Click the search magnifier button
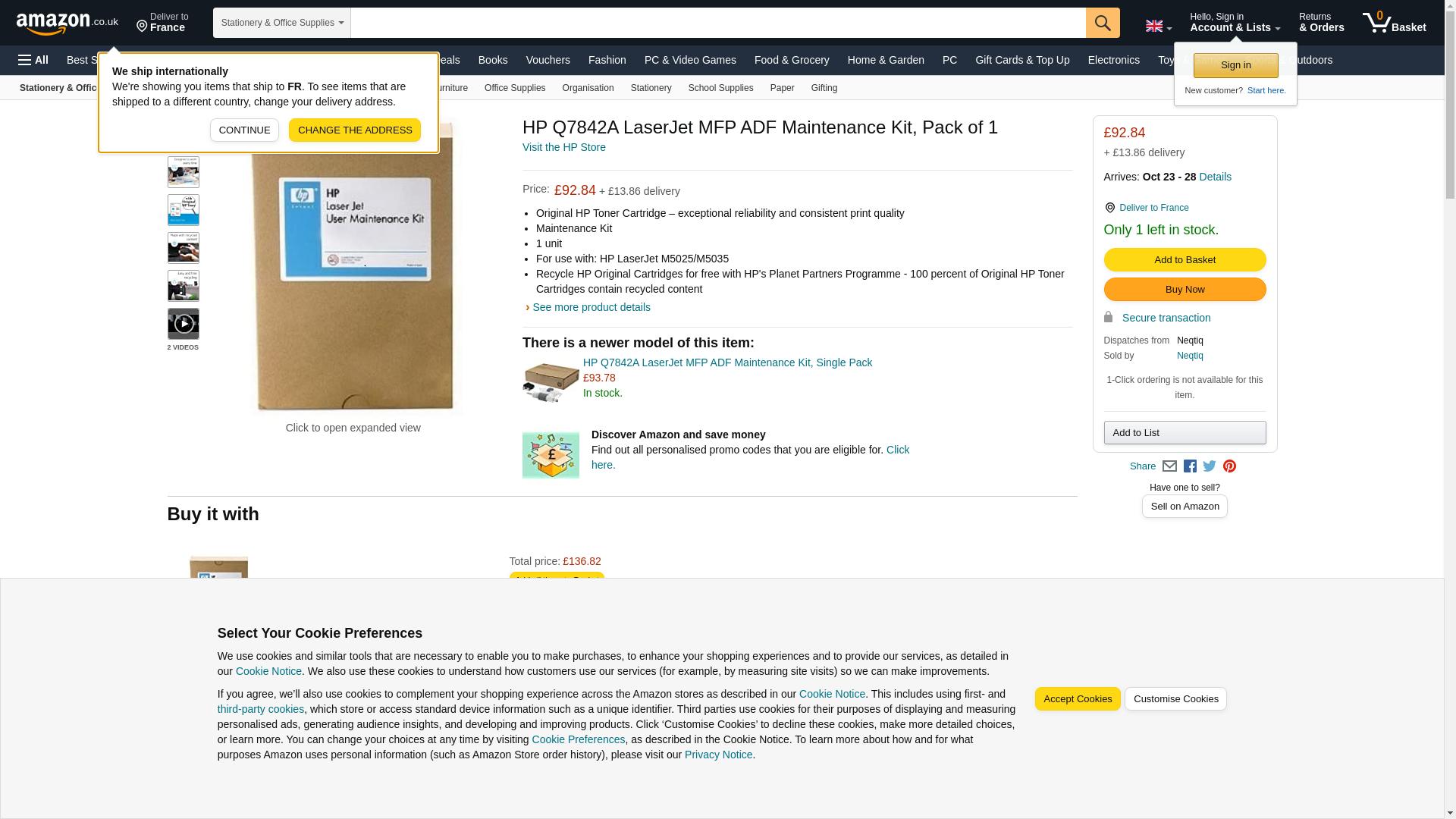Screen dimensions: 1456x819 tap(1102, 23)
